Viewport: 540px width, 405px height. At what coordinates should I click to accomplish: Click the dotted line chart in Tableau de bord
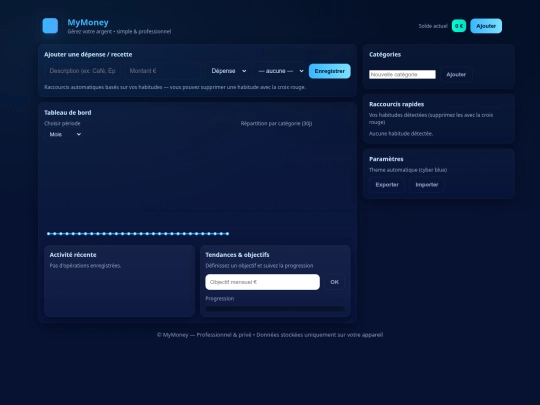pyautogui.click(x=138, y=233)
